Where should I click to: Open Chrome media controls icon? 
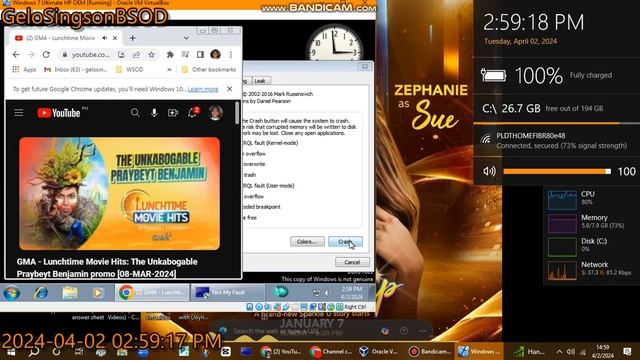click(x=185, y=54)
